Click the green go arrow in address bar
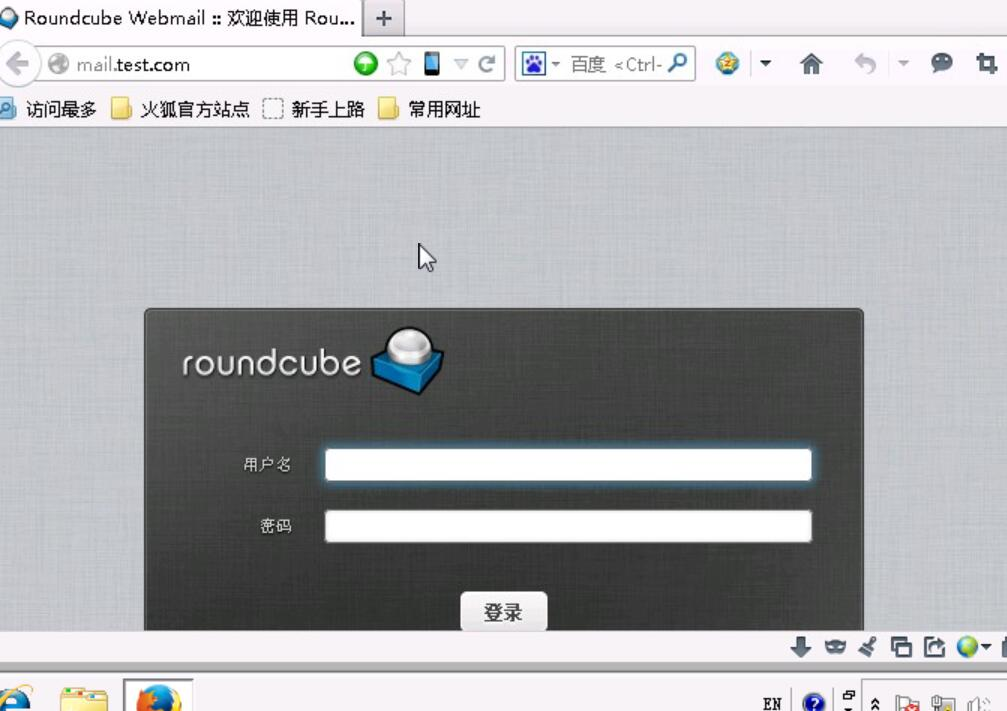This screenshot has height=711, width=1007. point(365,64)
